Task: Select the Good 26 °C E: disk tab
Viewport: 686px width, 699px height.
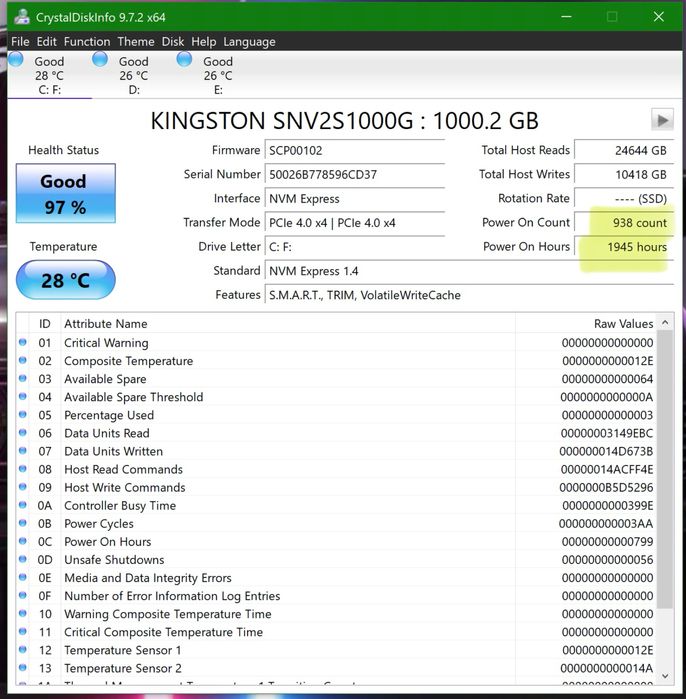Action: click(x=218, y=75)
